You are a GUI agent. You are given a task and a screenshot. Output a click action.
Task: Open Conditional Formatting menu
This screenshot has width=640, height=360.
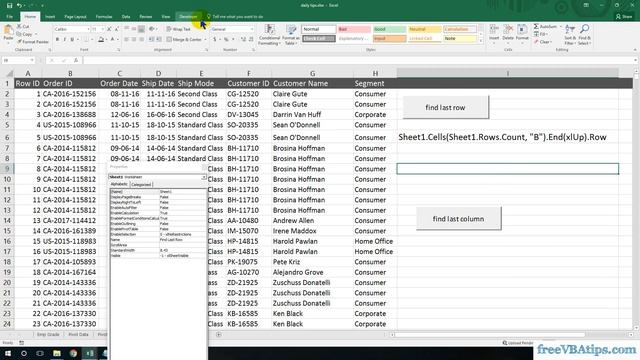click(269, 35)
